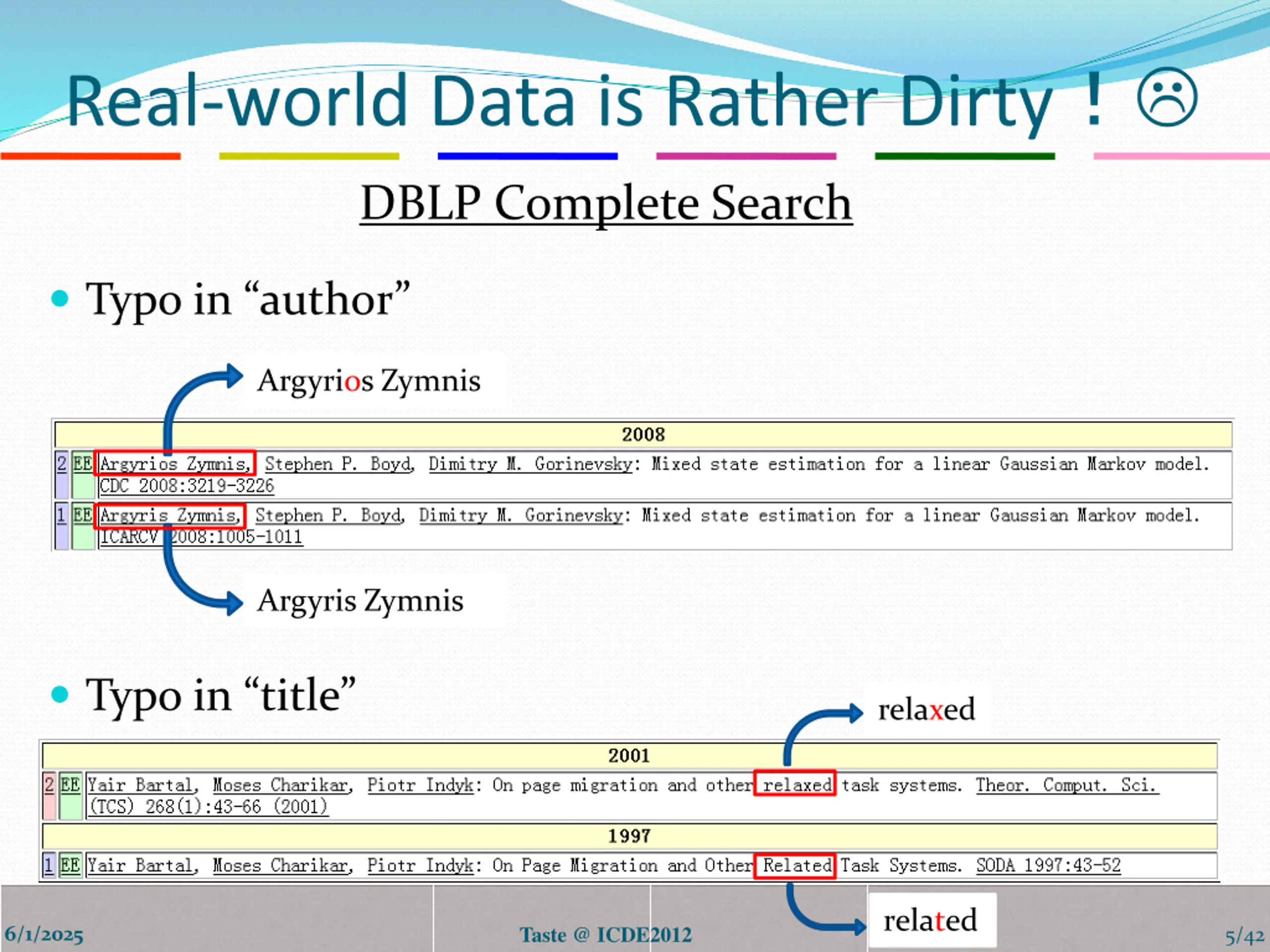This screenshot has height=952, width=1270.
Task: Click the 6/1/2025 date in the footer
Action: (x=44, y=935)
